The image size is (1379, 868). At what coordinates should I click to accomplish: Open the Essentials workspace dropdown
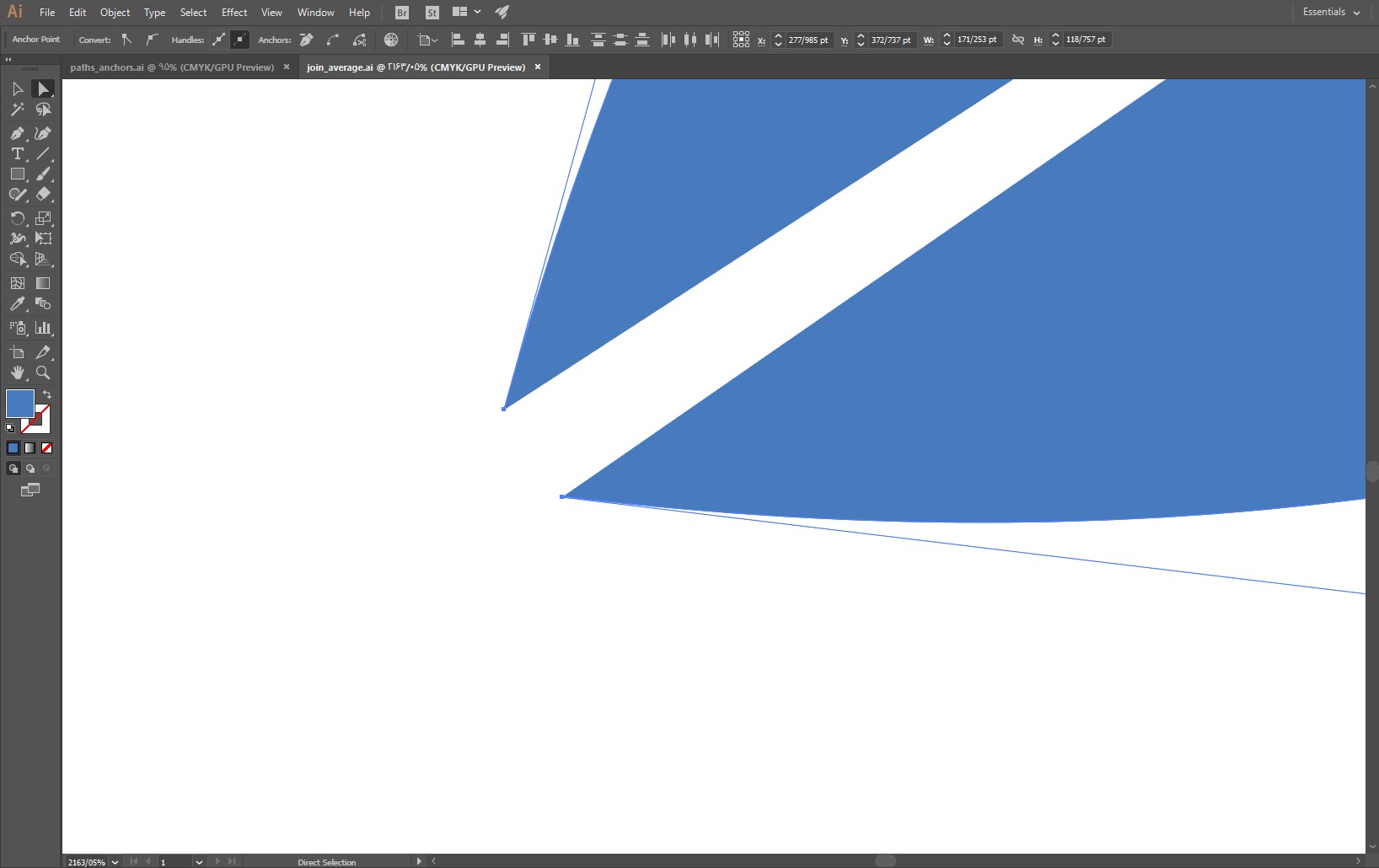1331,12
